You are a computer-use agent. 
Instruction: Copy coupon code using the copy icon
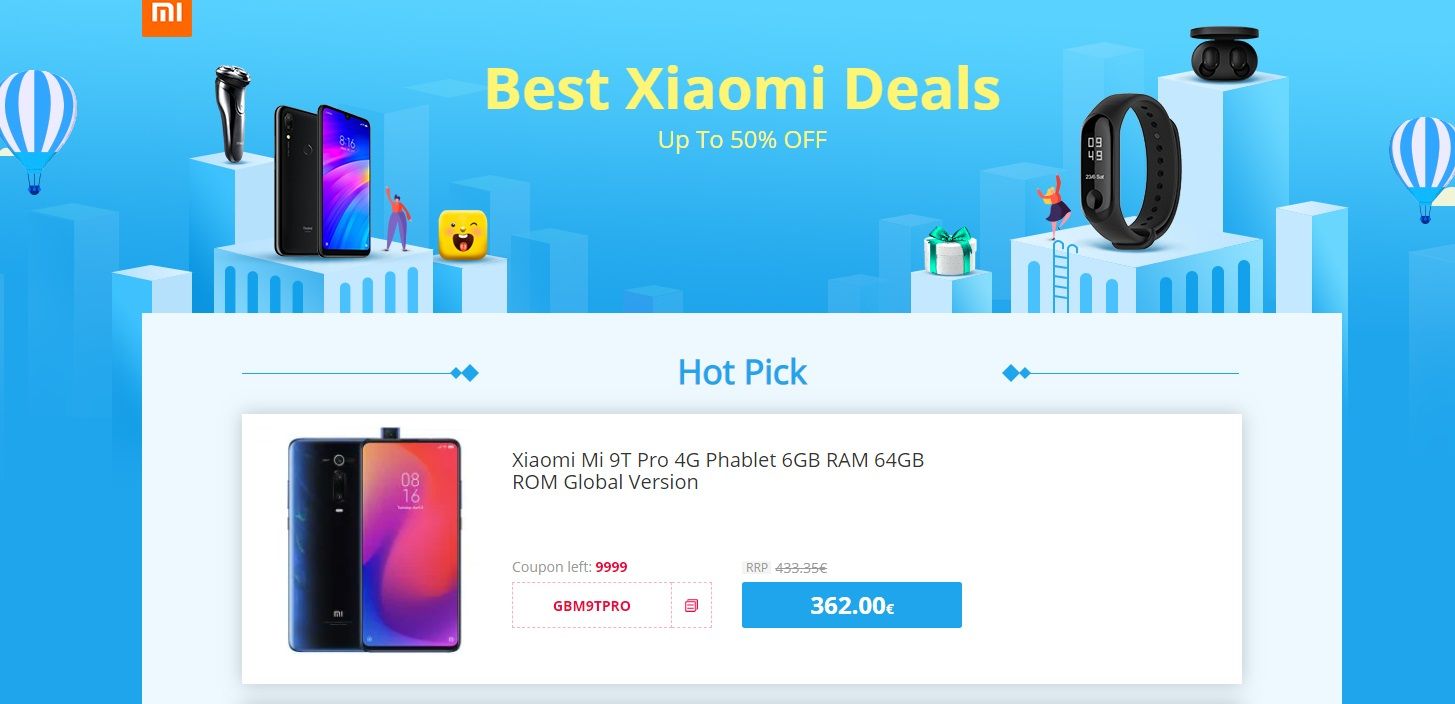click(x=691, y=606)
